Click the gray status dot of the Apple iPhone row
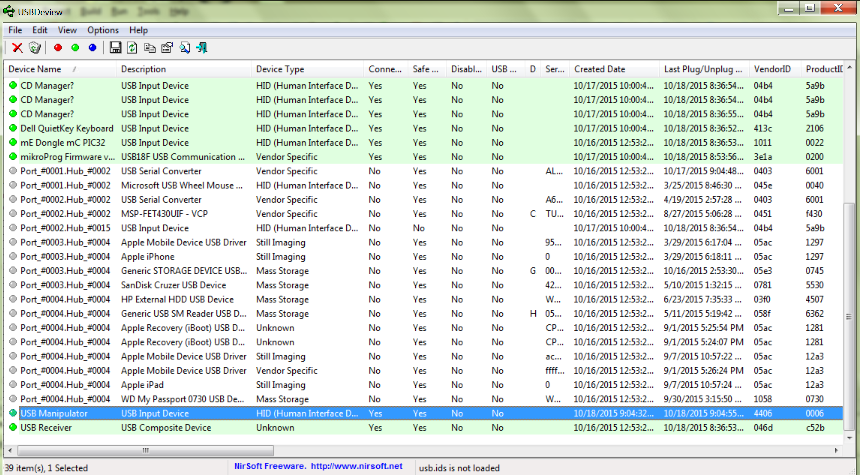860x475 pixels. [x=13, y=257]
